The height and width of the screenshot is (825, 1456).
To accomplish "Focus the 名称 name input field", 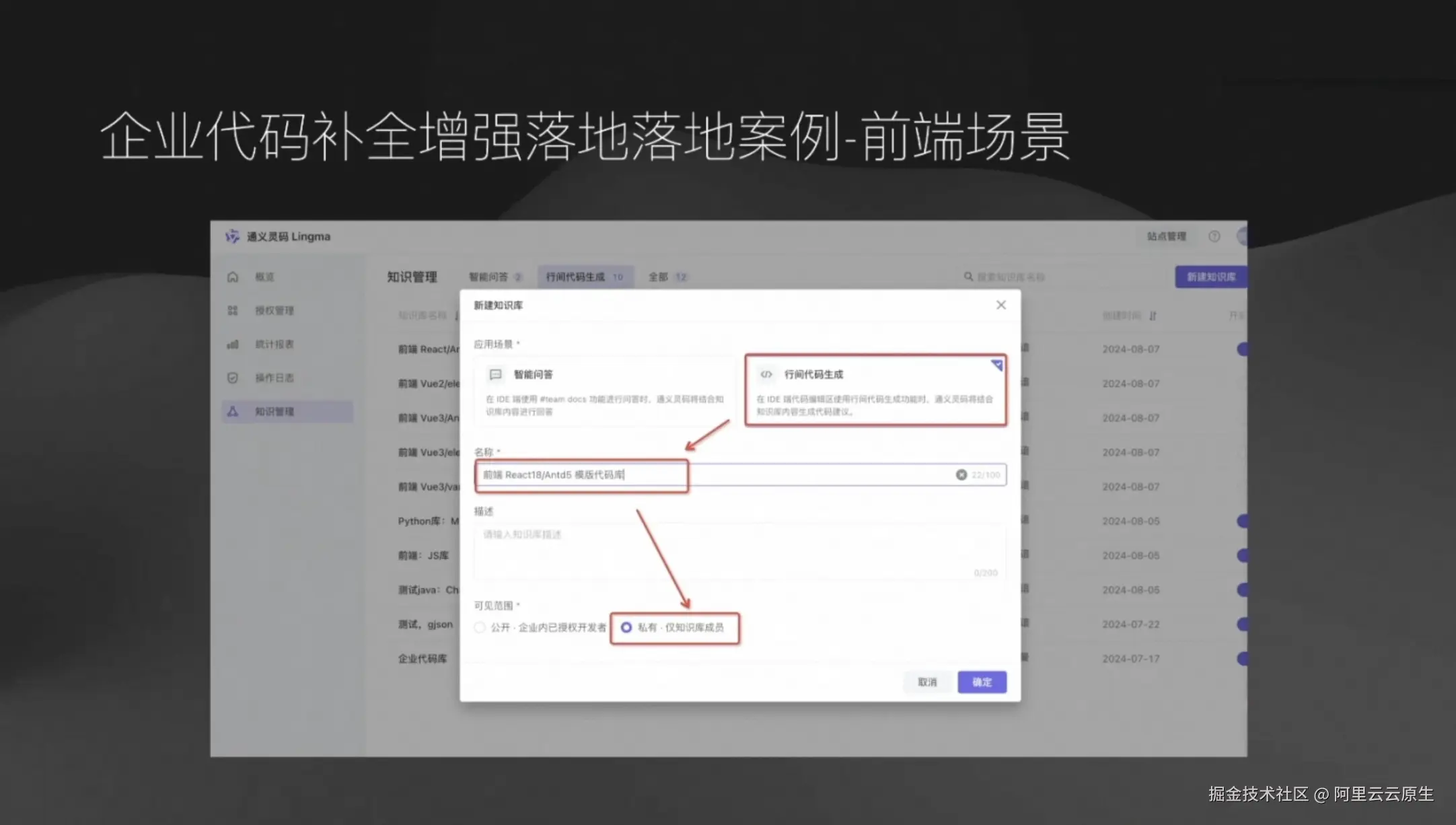I will tap(740, 474).
